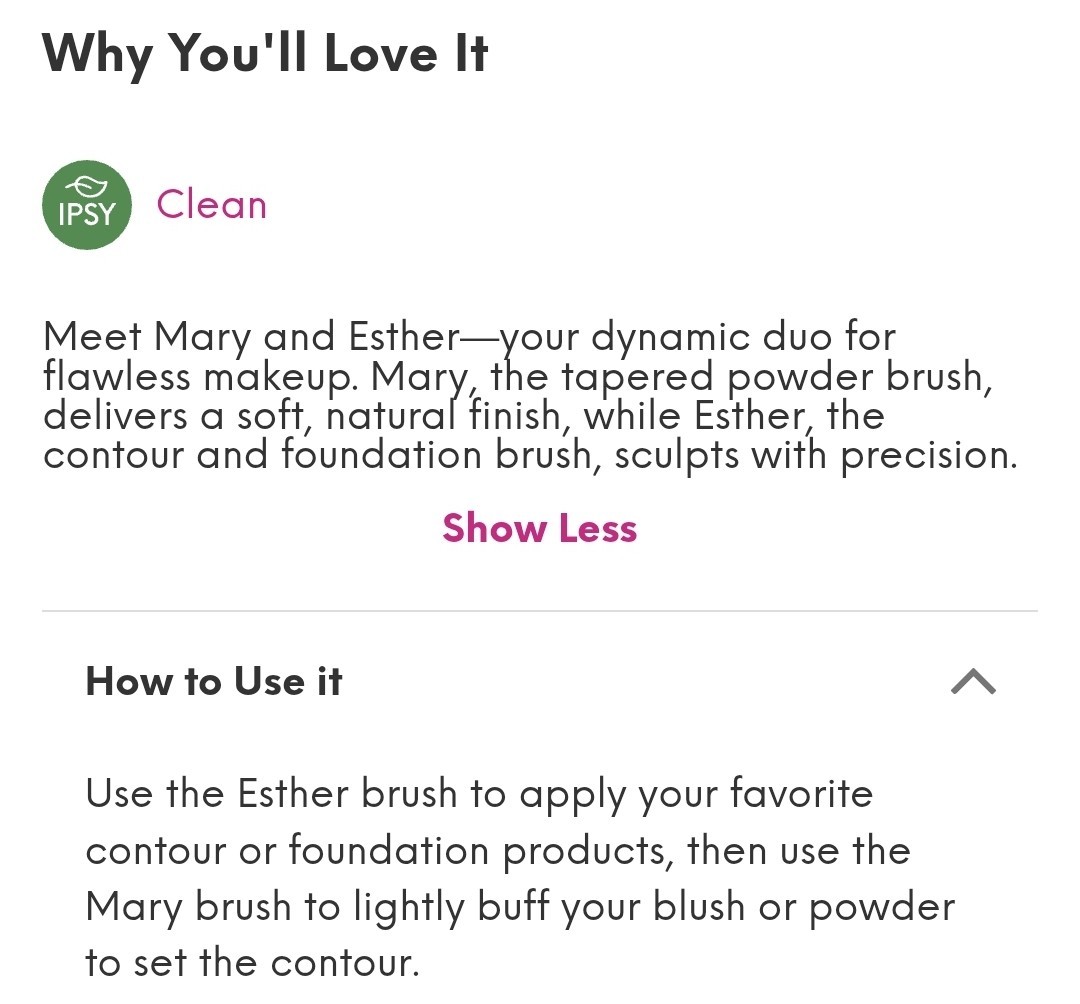
Task: Click the 'Meet Mary and Esther' line
Action: tap(469, 337)
